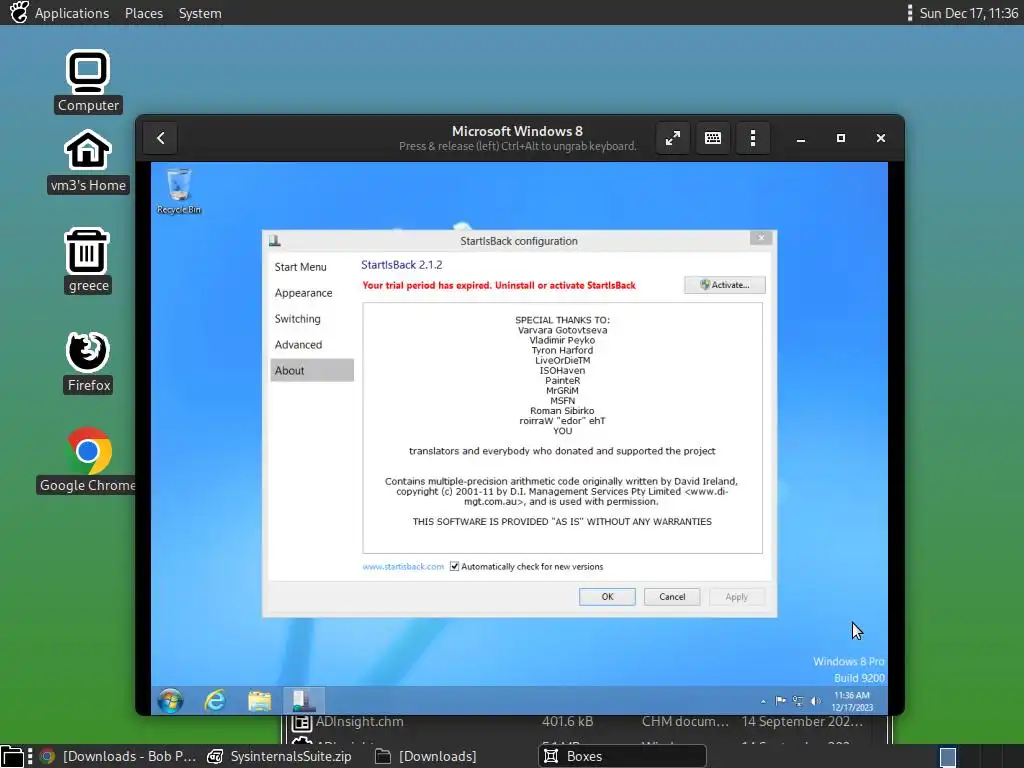Switch to SysinternalsSuite.zip taskbar window

(x=280, y=756)
